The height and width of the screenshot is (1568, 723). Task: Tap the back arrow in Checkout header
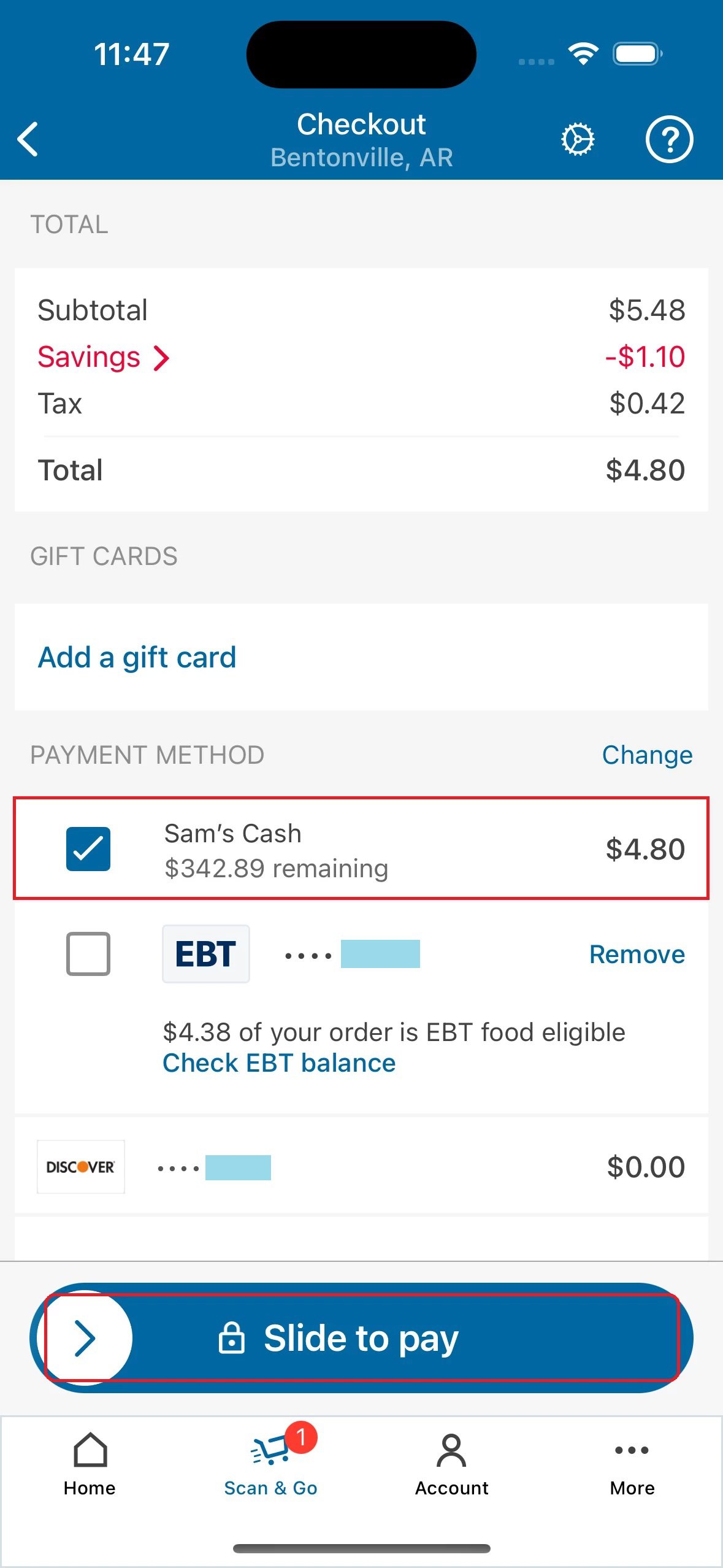(28, 139)
